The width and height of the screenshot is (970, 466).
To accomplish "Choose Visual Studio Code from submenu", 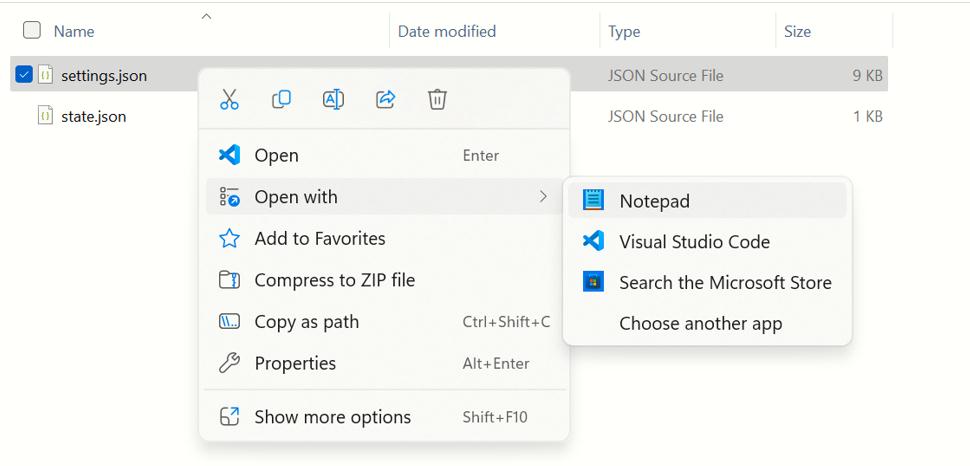I will [694, 242].
